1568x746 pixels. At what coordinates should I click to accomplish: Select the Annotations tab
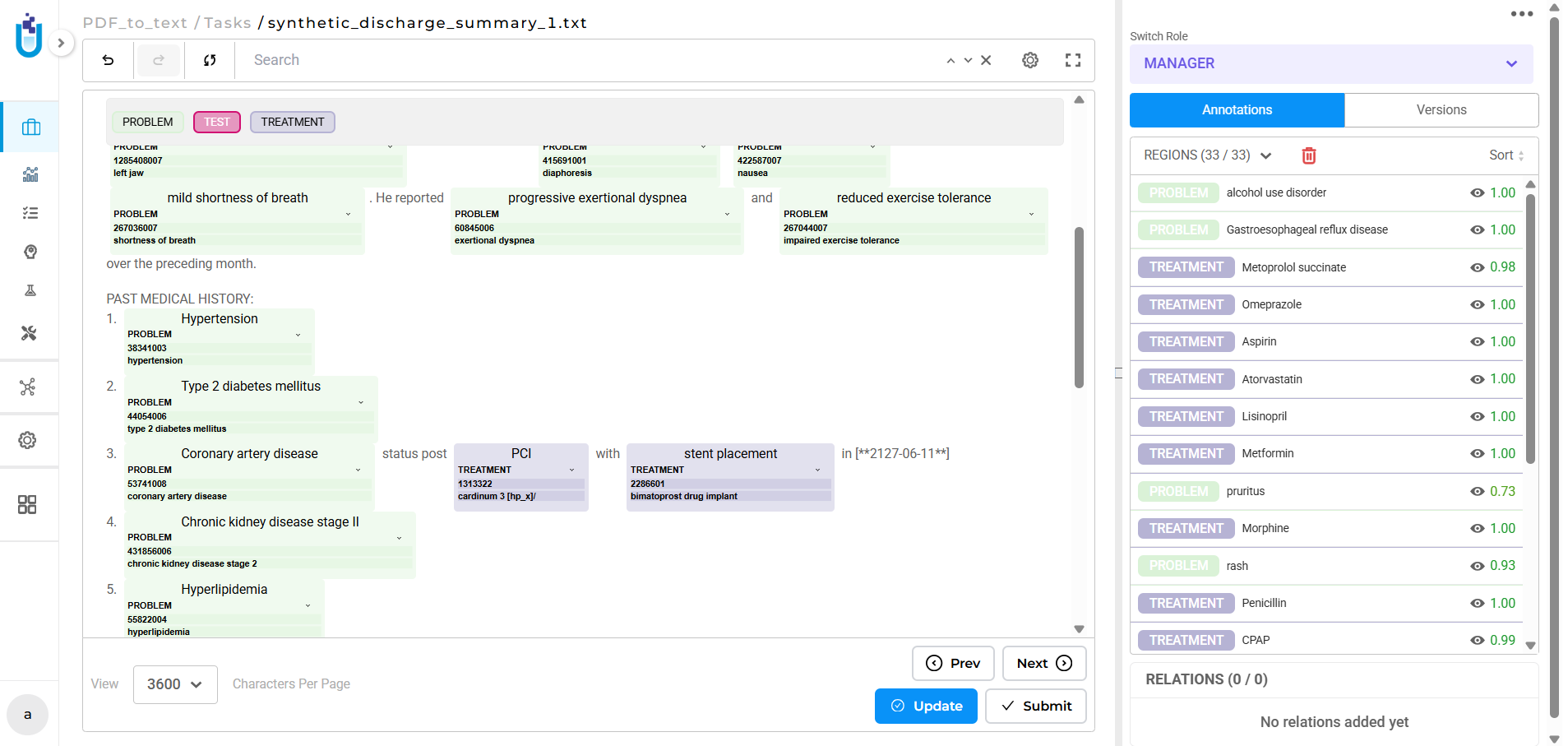click(x=1237, y=110)
